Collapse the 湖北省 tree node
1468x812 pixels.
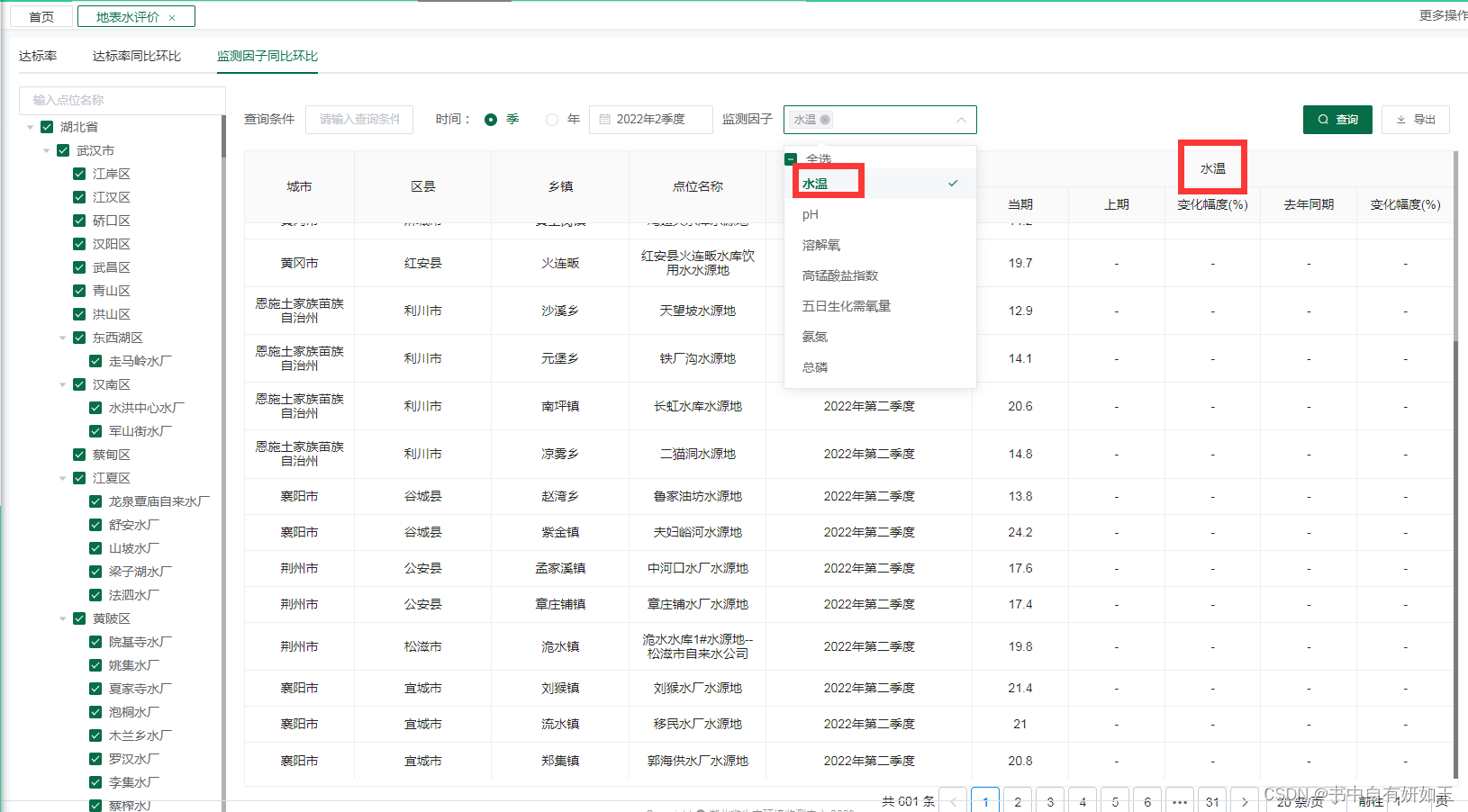pos(31,128)
